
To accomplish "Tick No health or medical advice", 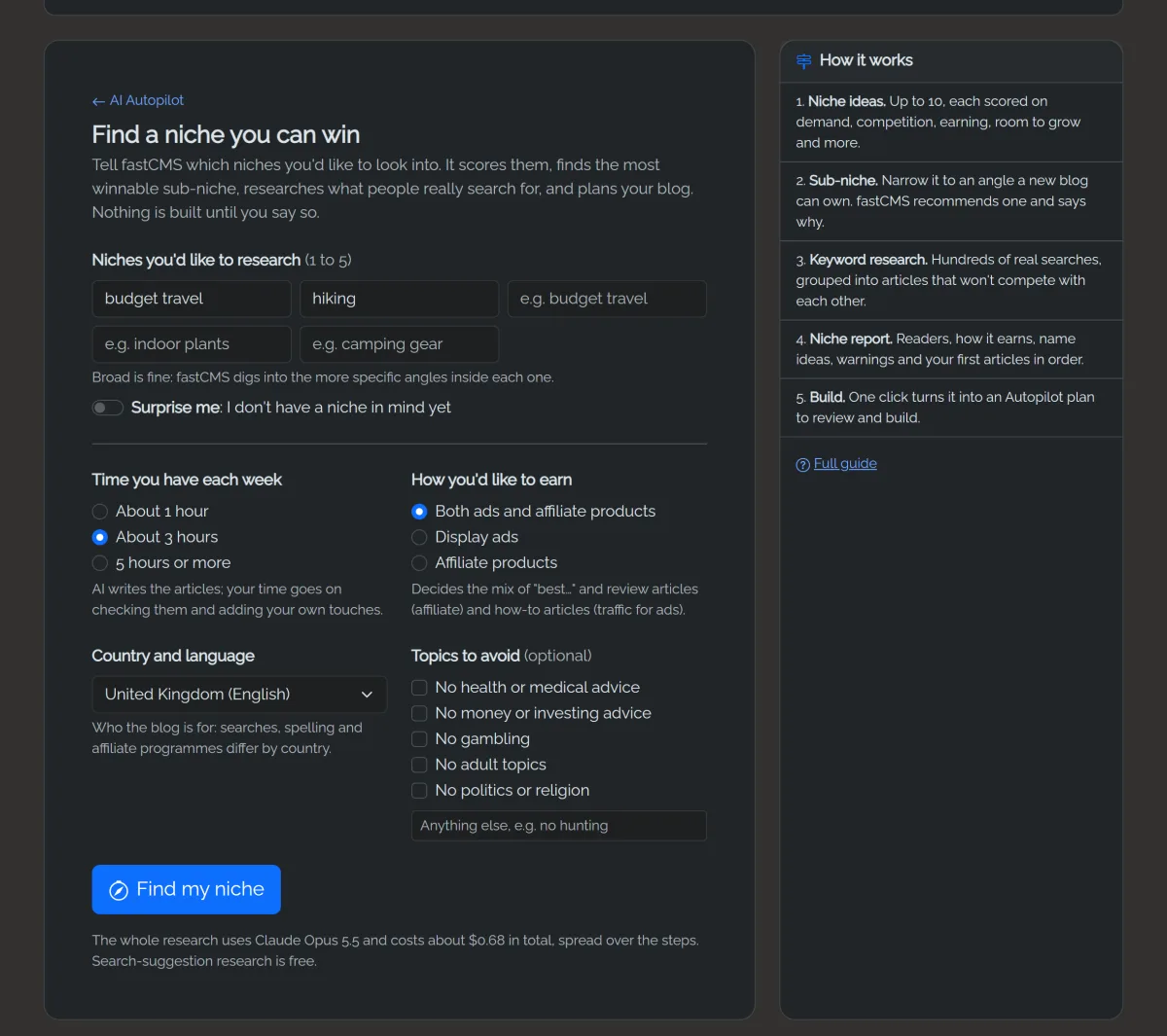I will coord(419,688).
